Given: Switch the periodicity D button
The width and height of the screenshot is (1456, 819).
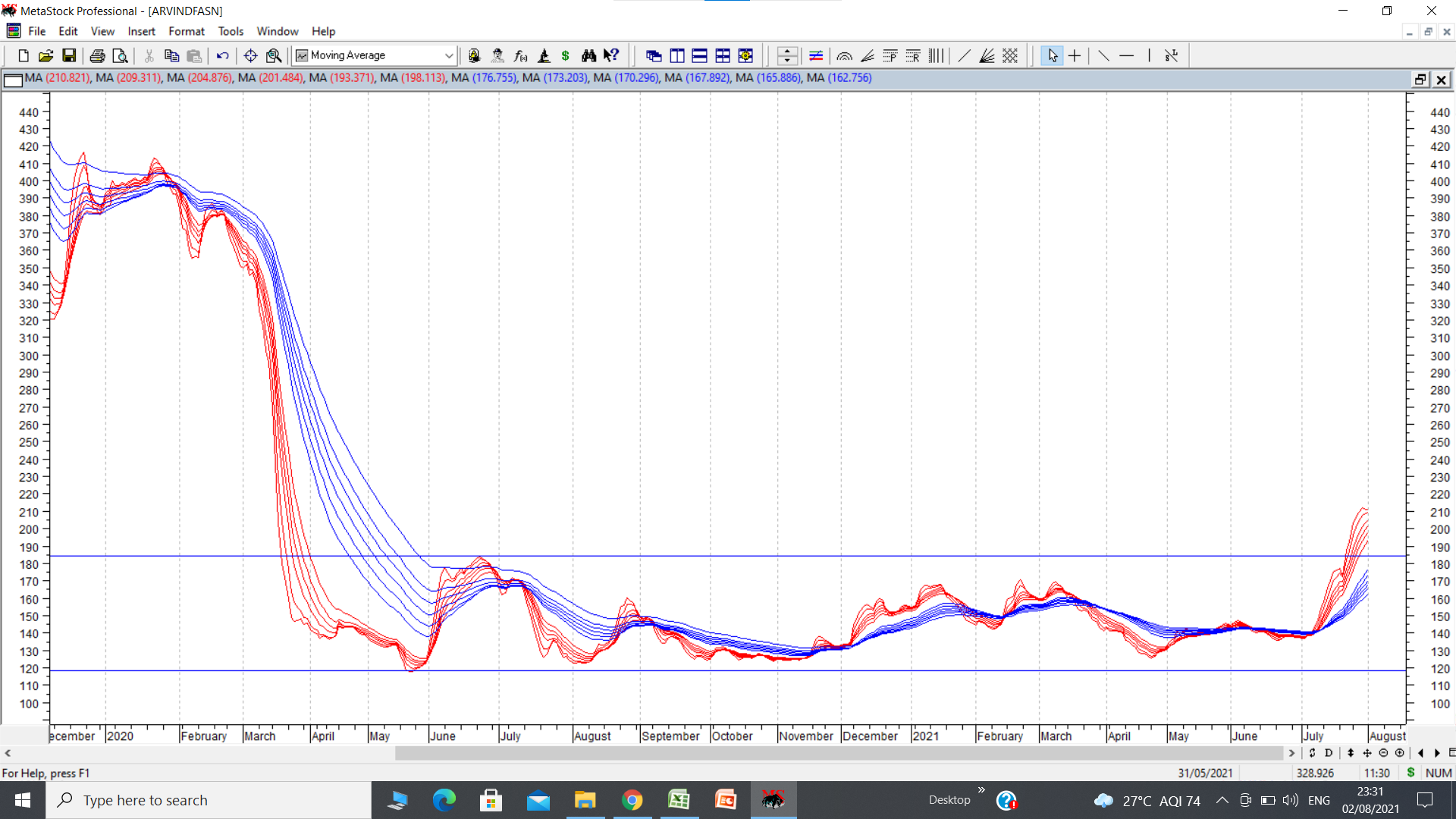Looking at the screenshot, I should (1329, 753).
